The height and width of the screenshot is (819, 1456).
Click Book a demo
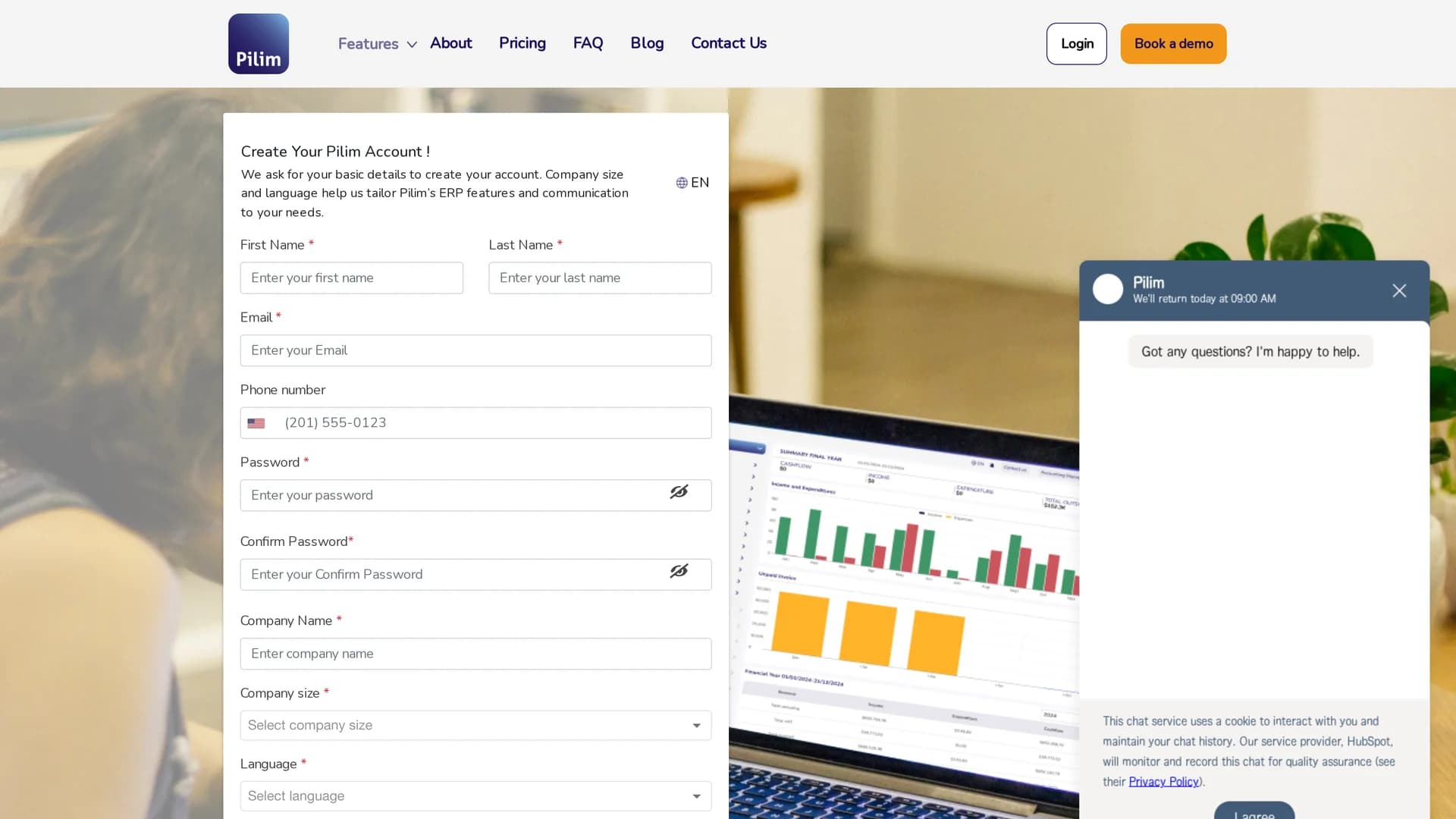click(1173, 43)
